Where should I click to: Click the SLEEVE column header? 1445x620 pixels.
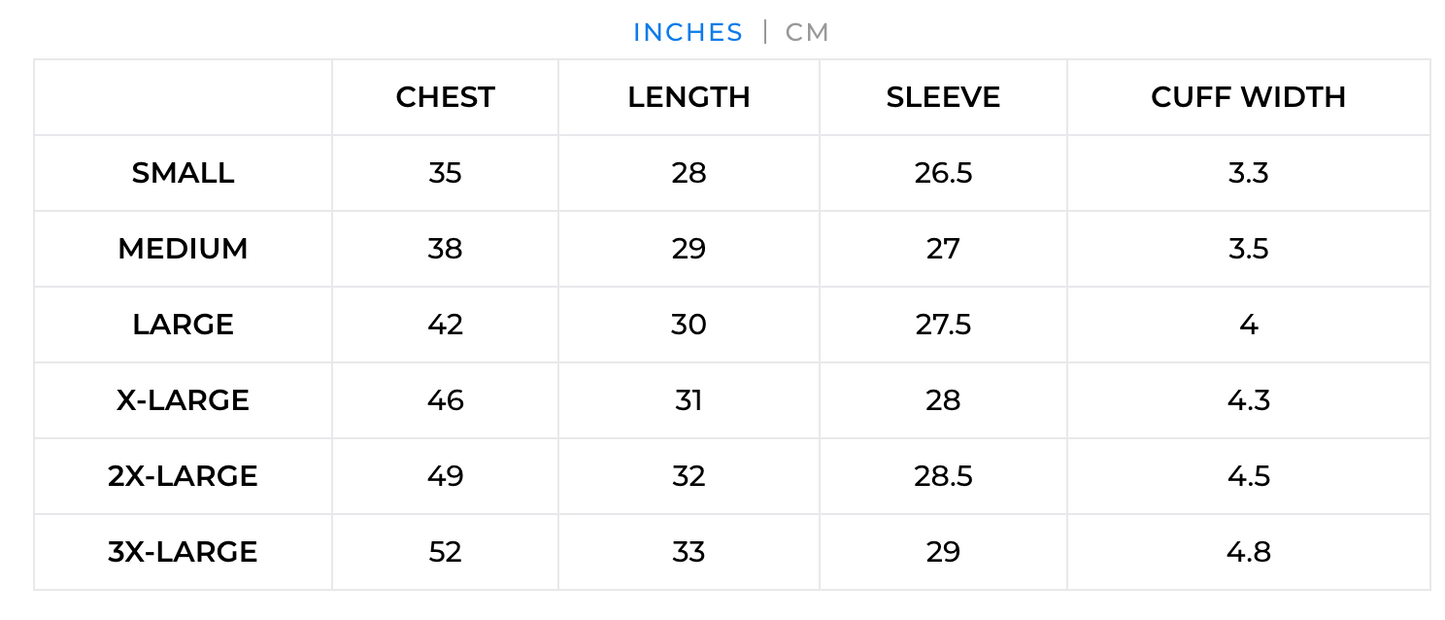pyautogui.click(x=943, y=97)
